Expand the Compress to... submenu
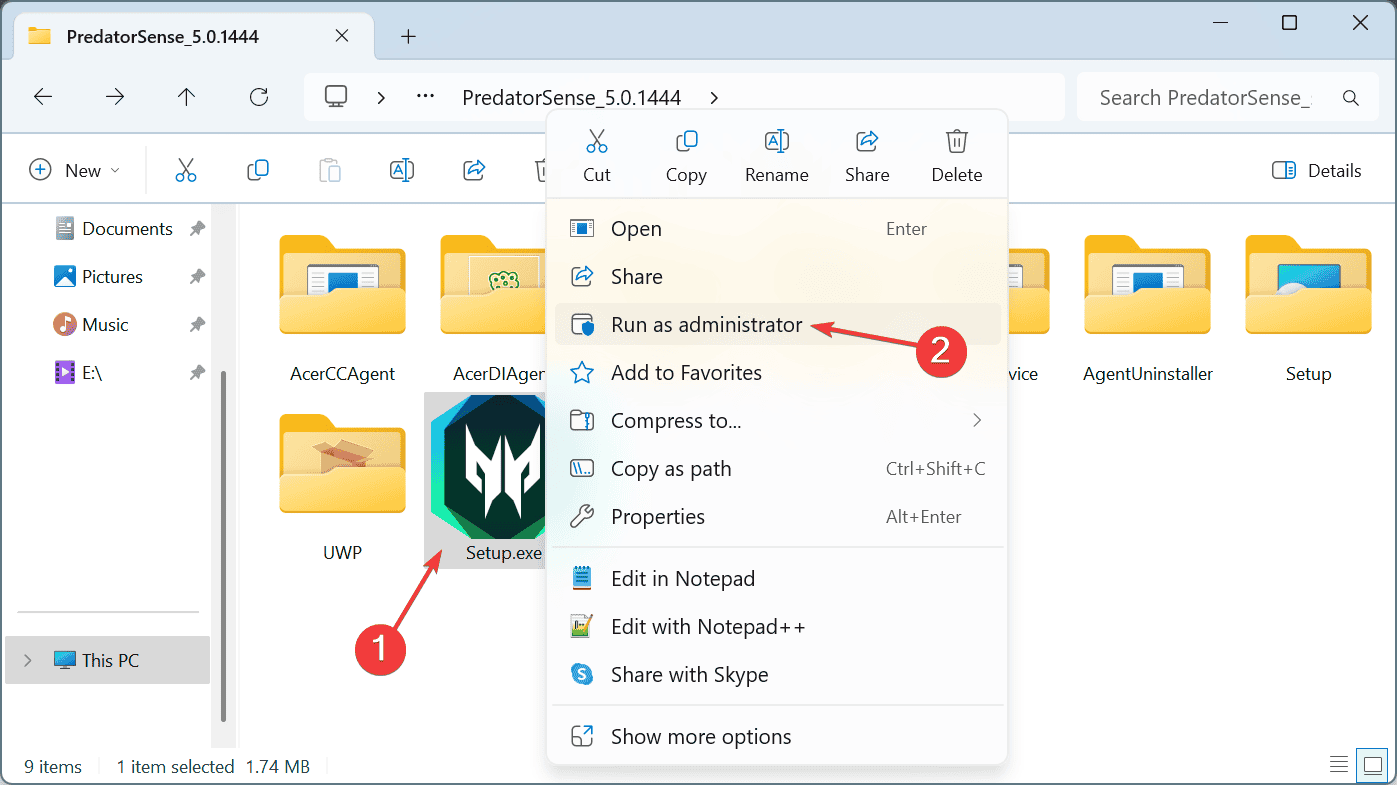The image size is (1397, 785). point(777,421)
